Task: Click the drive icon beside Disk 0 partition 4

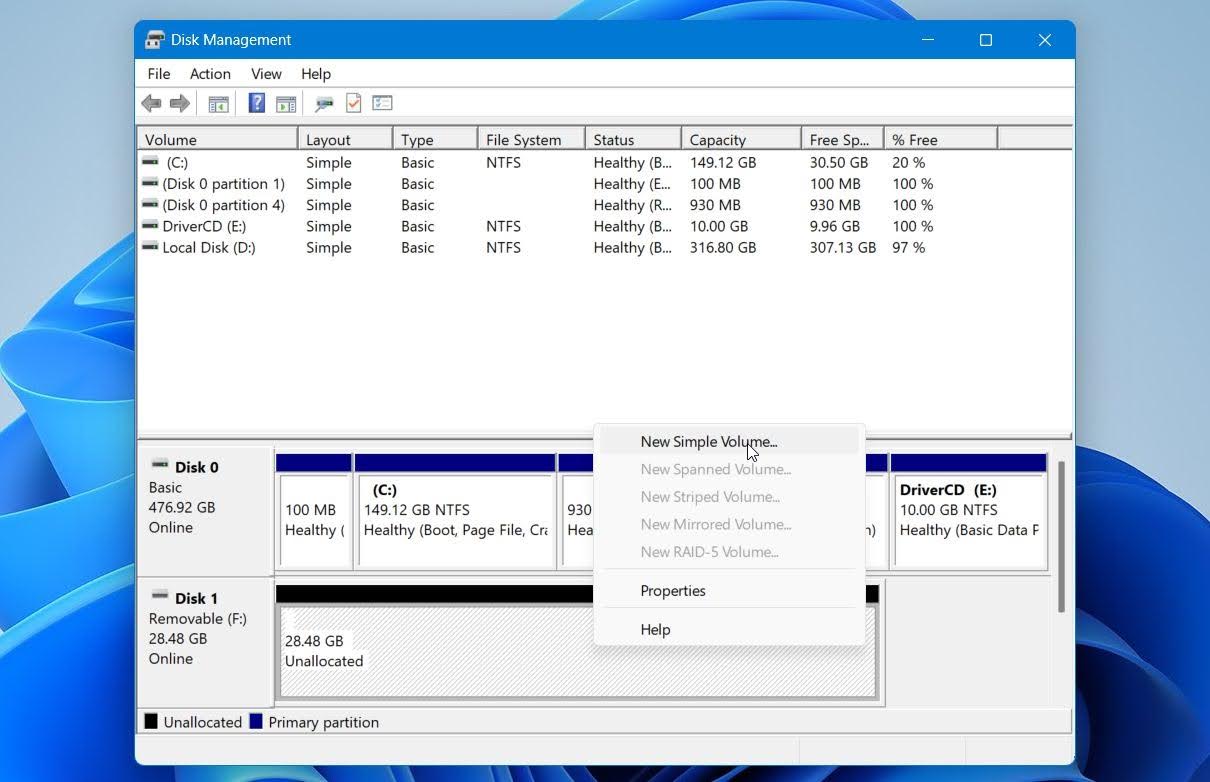Action: pos(150,204)
